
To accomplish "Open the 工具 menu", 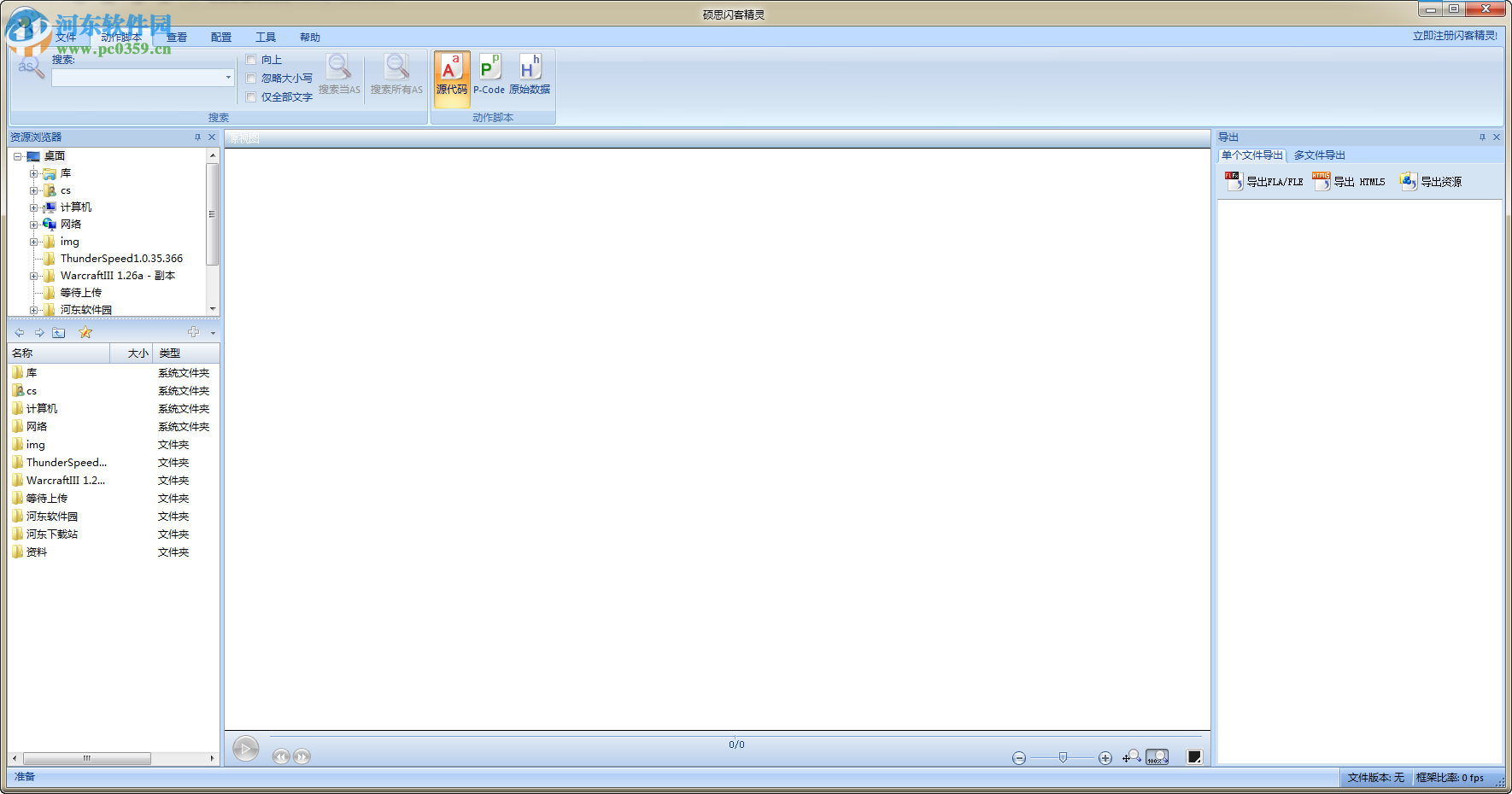I will click(x=266, y=38).
